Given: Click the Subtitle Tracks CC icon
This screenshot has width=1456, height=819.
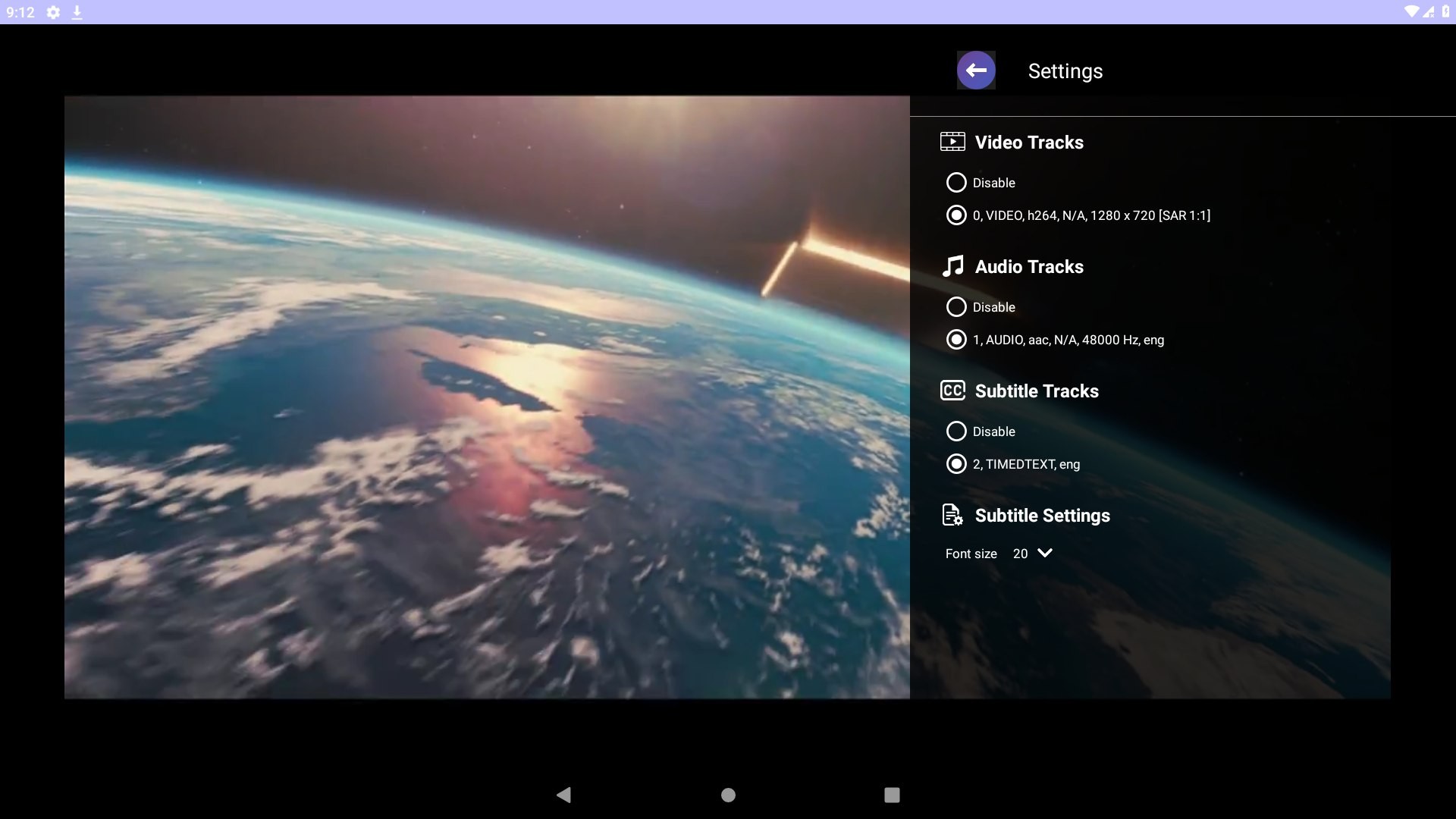Looking at the screenshot, I should (952, 391).
